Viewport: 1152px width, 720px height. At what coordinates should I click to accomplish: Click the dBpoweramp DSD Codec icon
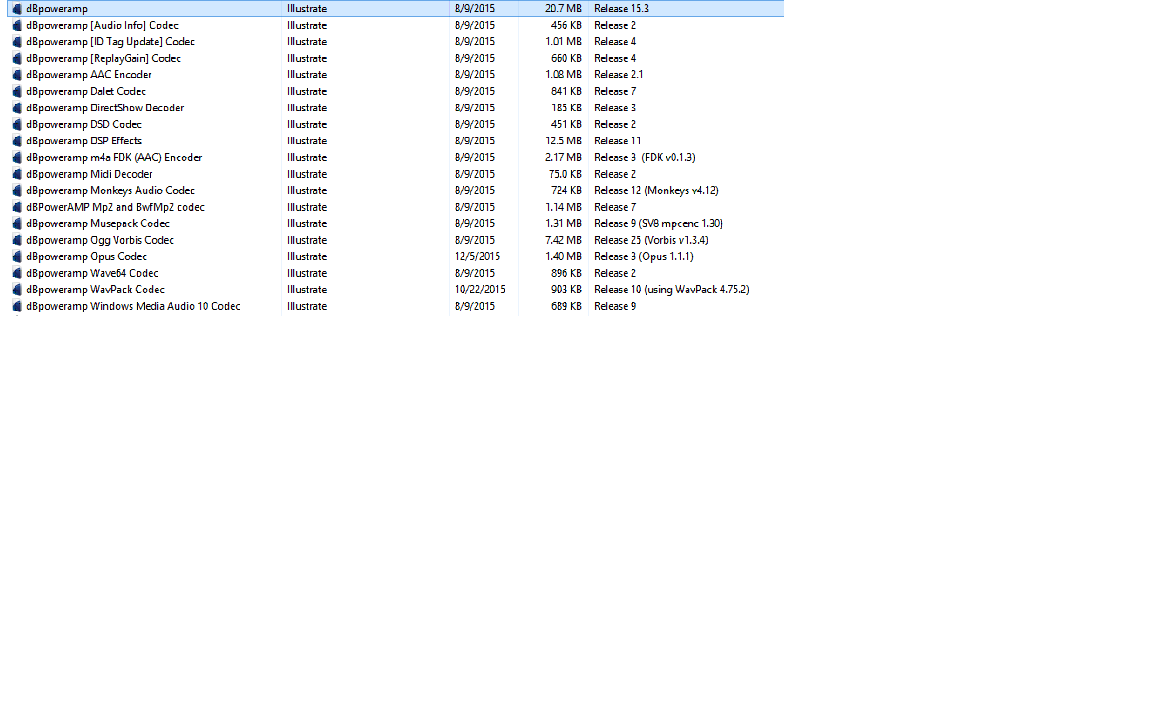tap(17, 125)
